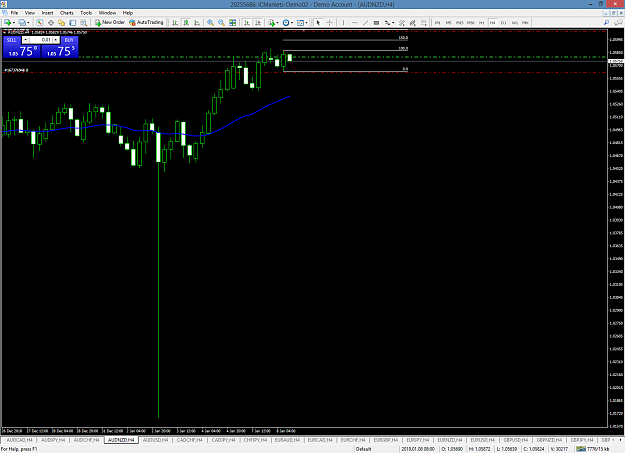This screenshot has height=453, width=625.
Task: Toggle the Auto Scroll chart icon
Action: click(247, 23)
